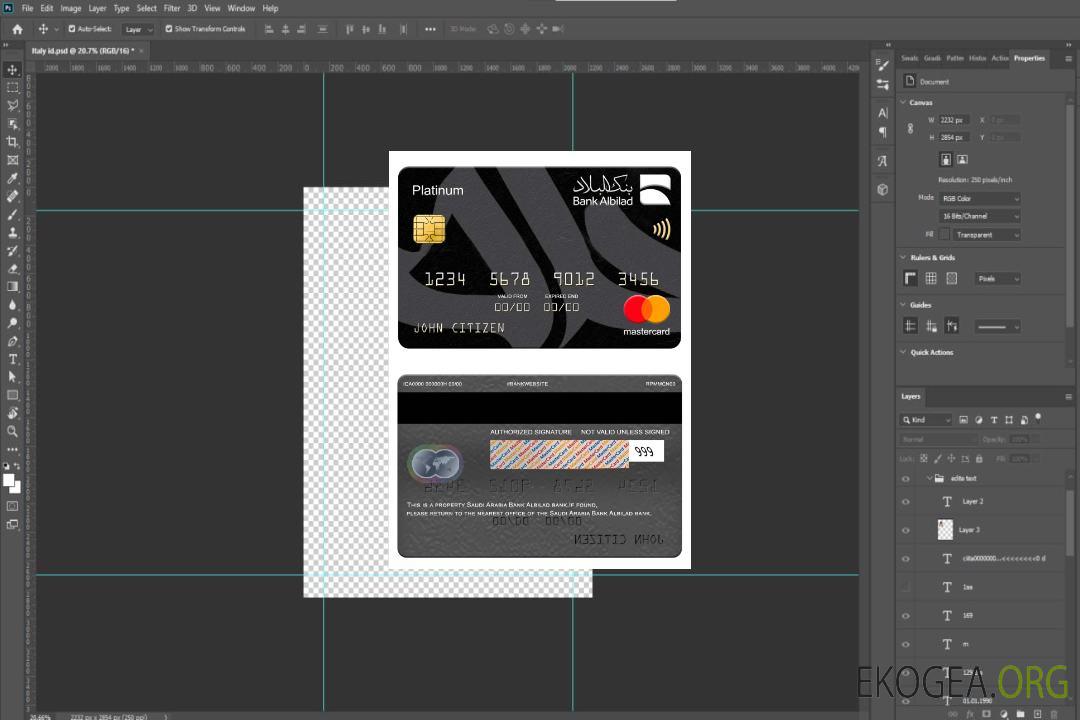Select the Horizontal Type tool

tap(12, 359)
